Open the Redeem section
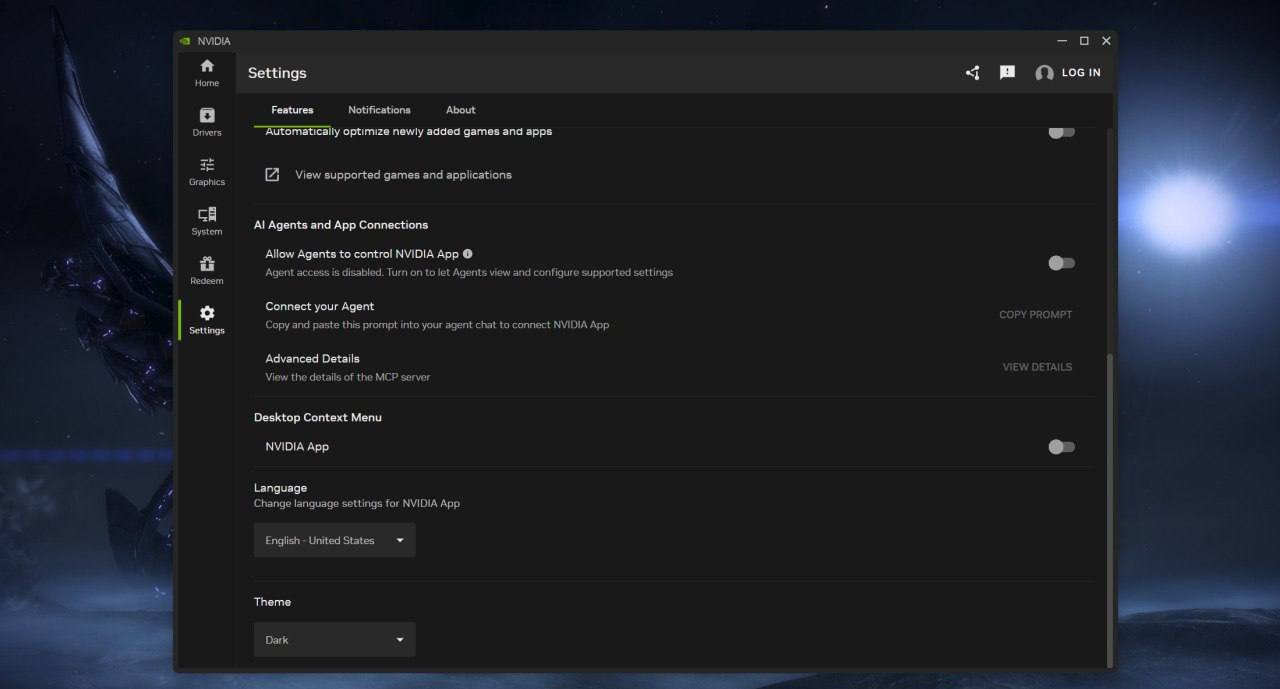This screenshot has height=689, width=1280. click(207, 270)
